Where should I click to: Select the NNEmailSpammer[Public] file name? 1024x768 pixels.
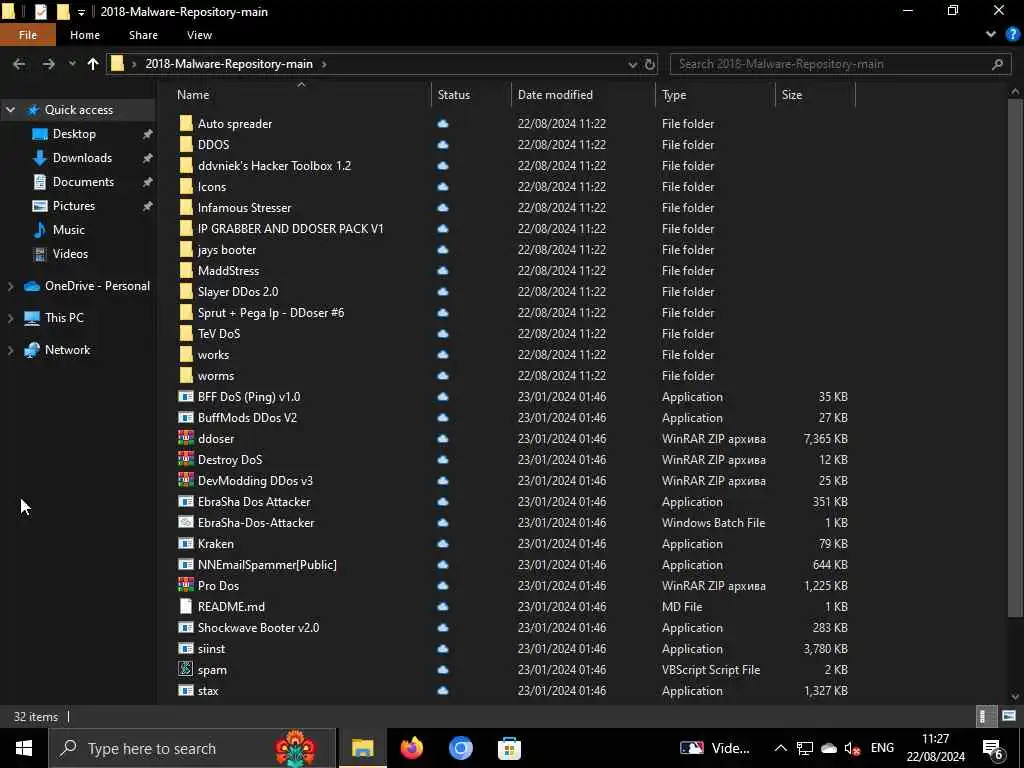pos(267,564)
